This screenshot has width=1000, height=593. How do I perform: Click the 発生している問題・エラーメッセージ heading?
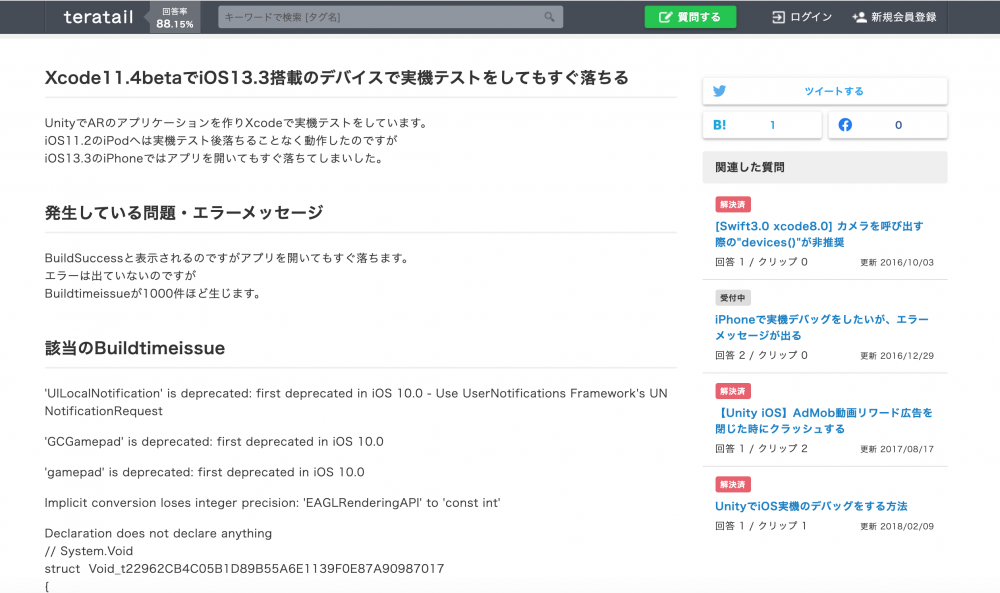coord(184,213)
